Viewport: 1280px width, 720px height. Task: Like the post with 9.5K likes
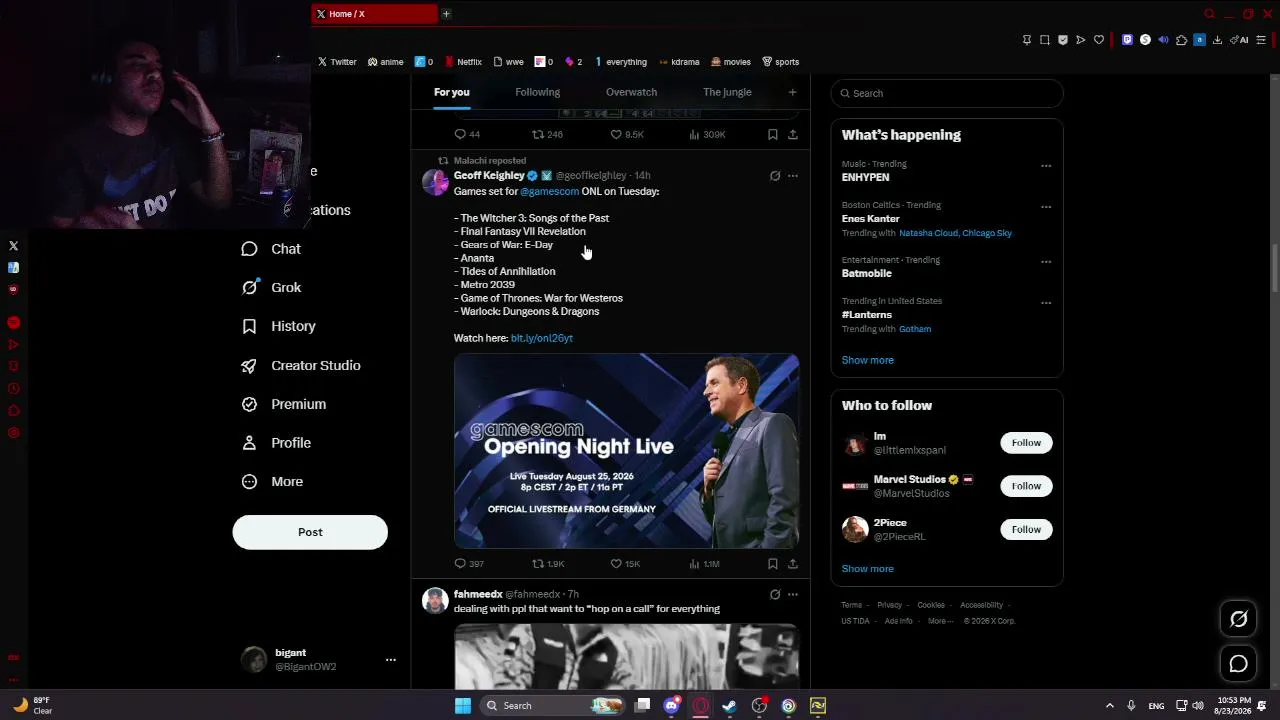626,134
